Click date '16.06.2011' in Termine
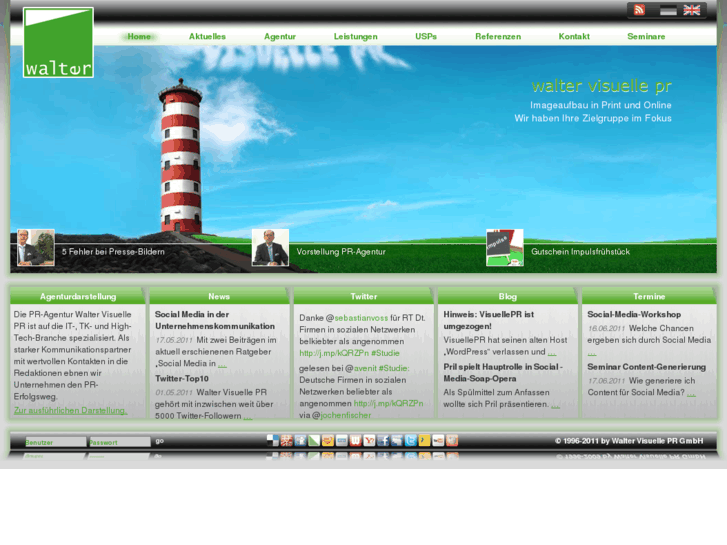 (606, 328)
